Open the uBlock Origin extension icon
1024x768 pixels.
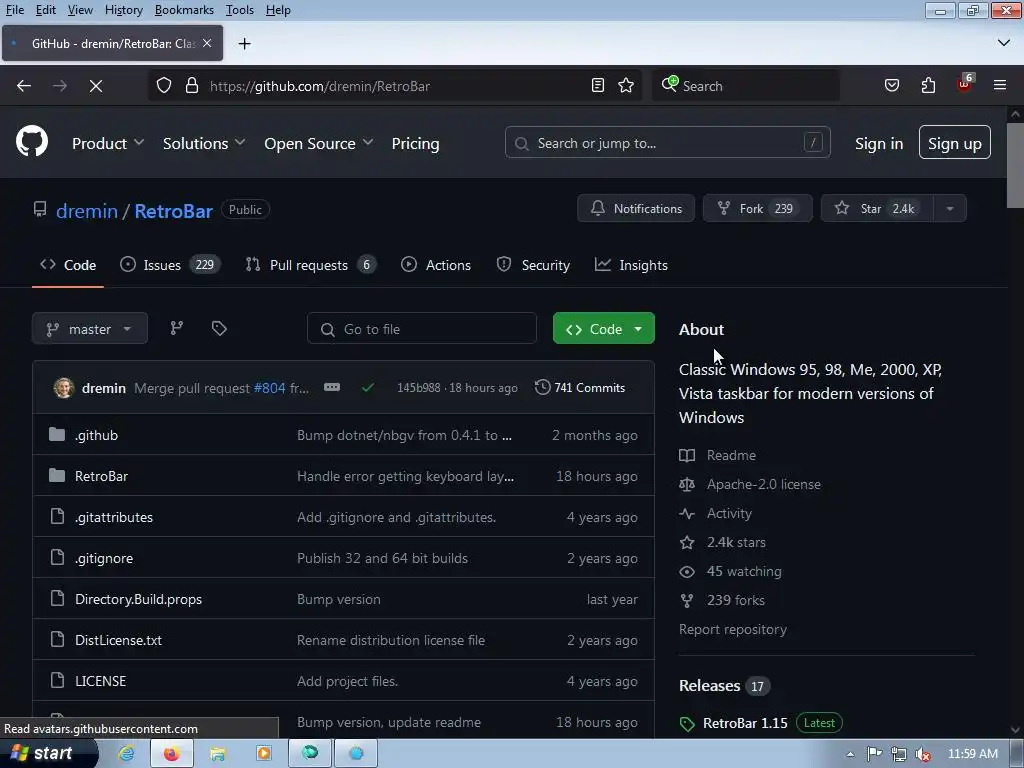click(965, 84)
